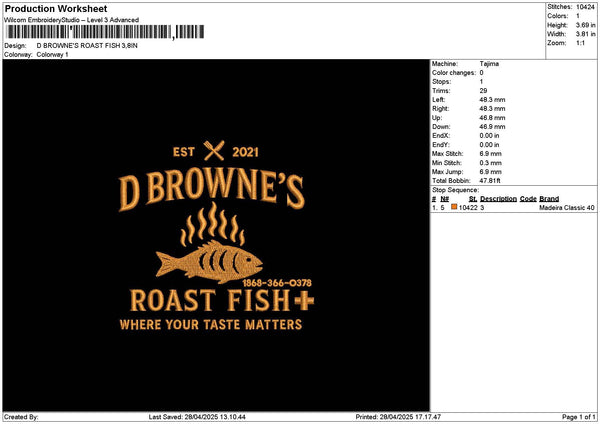Screen dimensions: 600x424
Task: Click the phone number 1868-366-0378
Action: click(x=277, y=283)
